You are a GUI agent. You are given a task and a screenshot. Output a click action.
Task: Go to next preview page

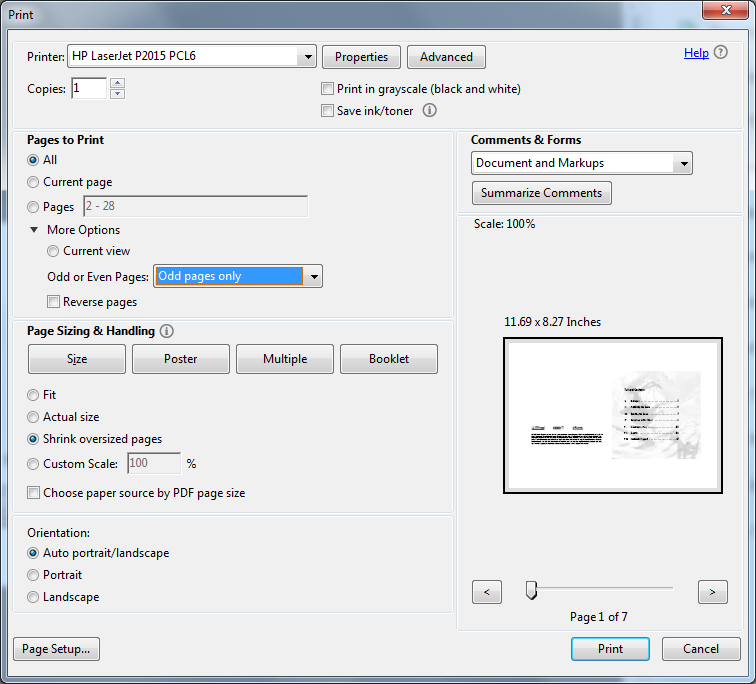pyautogui.click(x=713, y=592)
